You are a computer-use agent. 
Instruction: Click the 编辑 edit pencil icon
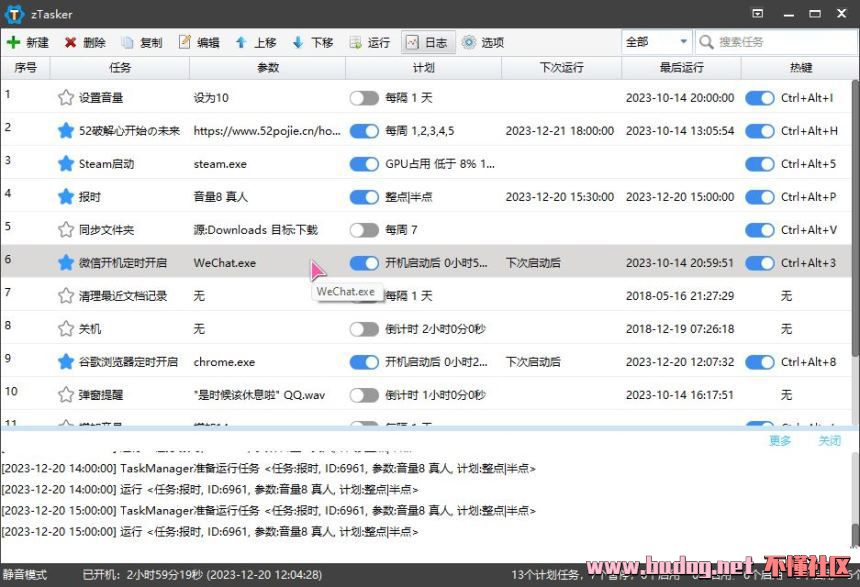185,42
